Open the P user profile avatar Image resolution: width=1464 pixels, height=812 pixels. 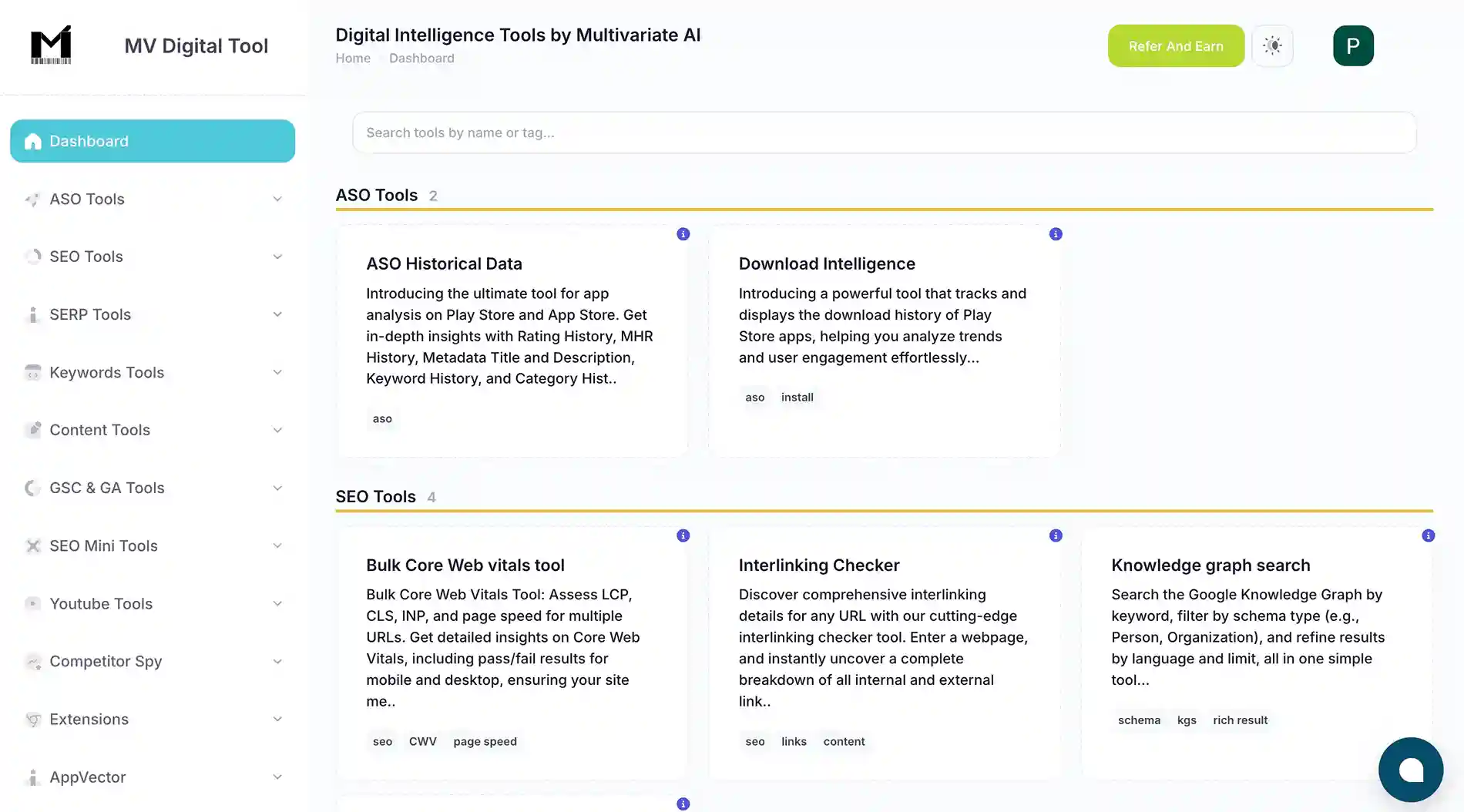(x=1353, y=45)
